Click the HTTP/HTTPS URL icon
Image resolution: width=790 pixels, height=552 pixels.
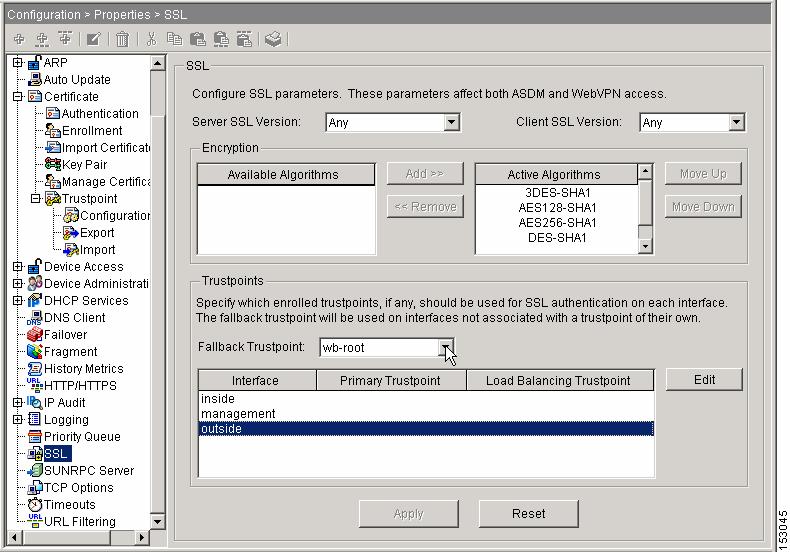click(34, 385)
